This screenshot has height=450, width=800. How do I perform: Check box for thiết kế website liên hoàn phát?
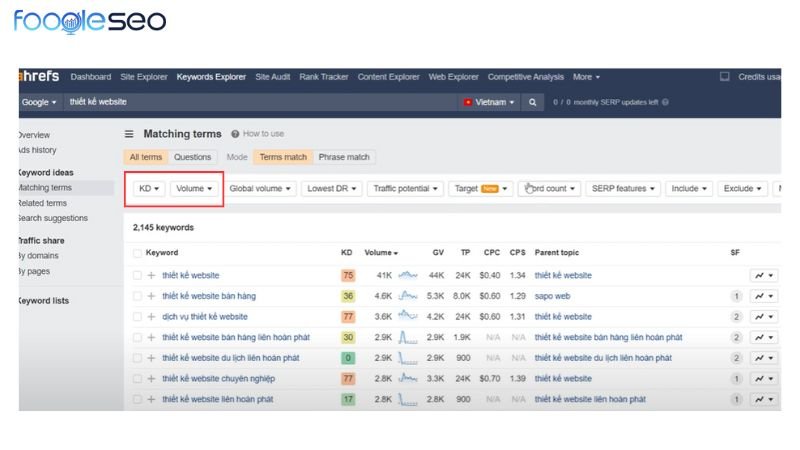[137, 399]
